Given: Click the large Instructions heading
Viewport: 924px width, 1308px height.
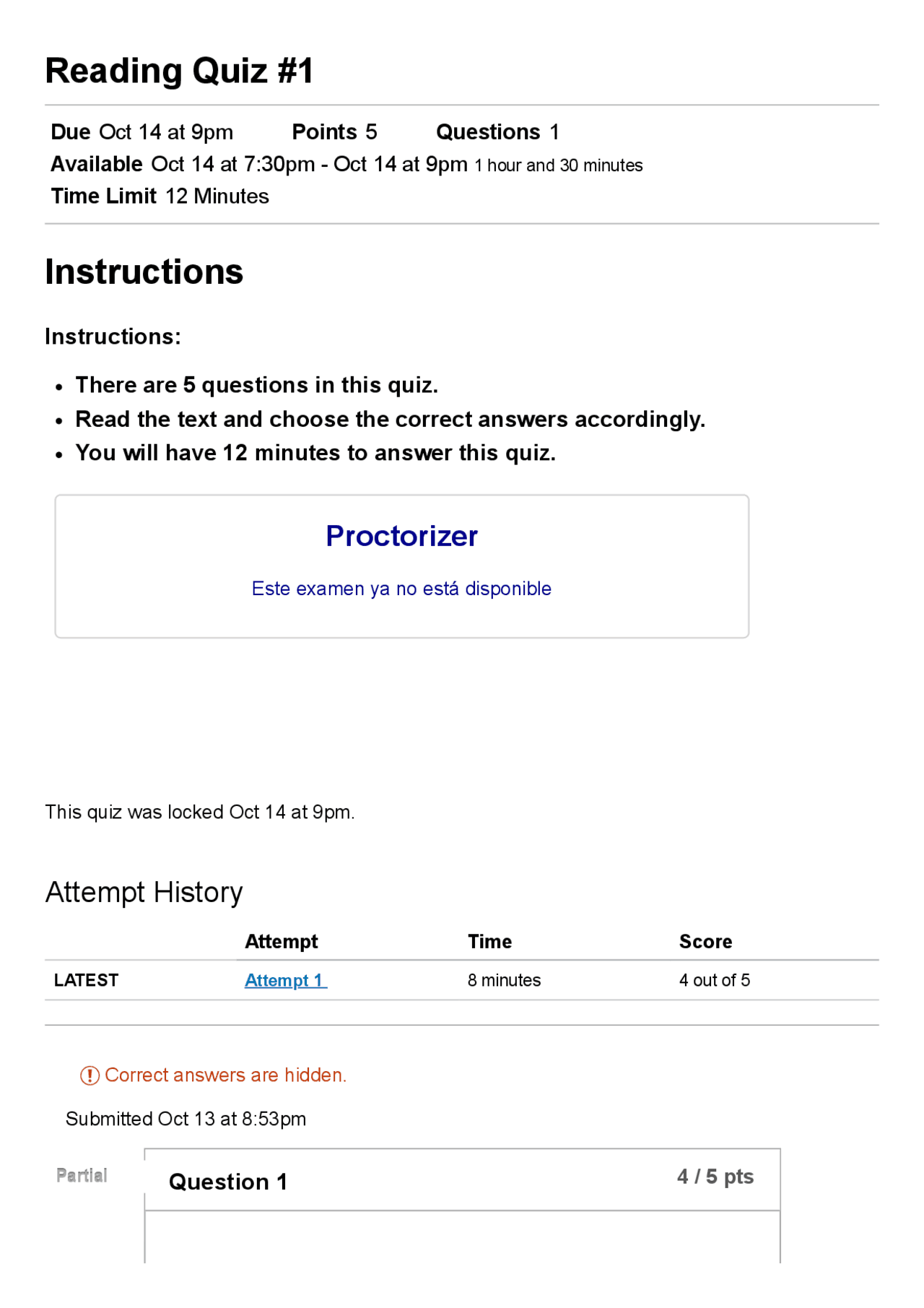Looking at the screenshot, I should 144,272.
